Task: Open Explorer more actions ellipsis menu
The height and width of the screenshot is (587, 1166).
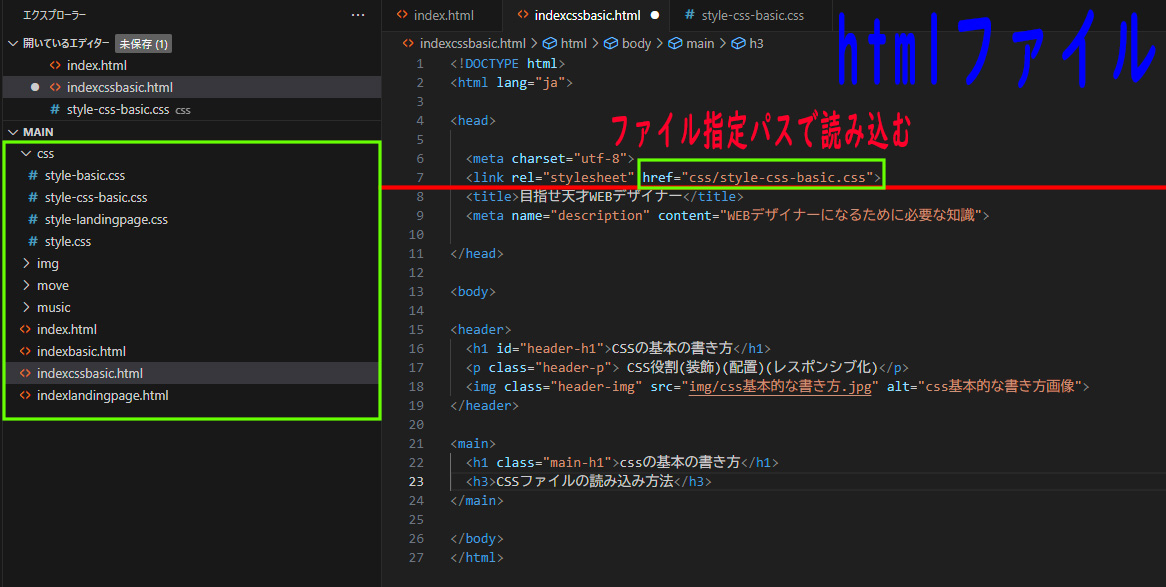Action: (358, 15)
